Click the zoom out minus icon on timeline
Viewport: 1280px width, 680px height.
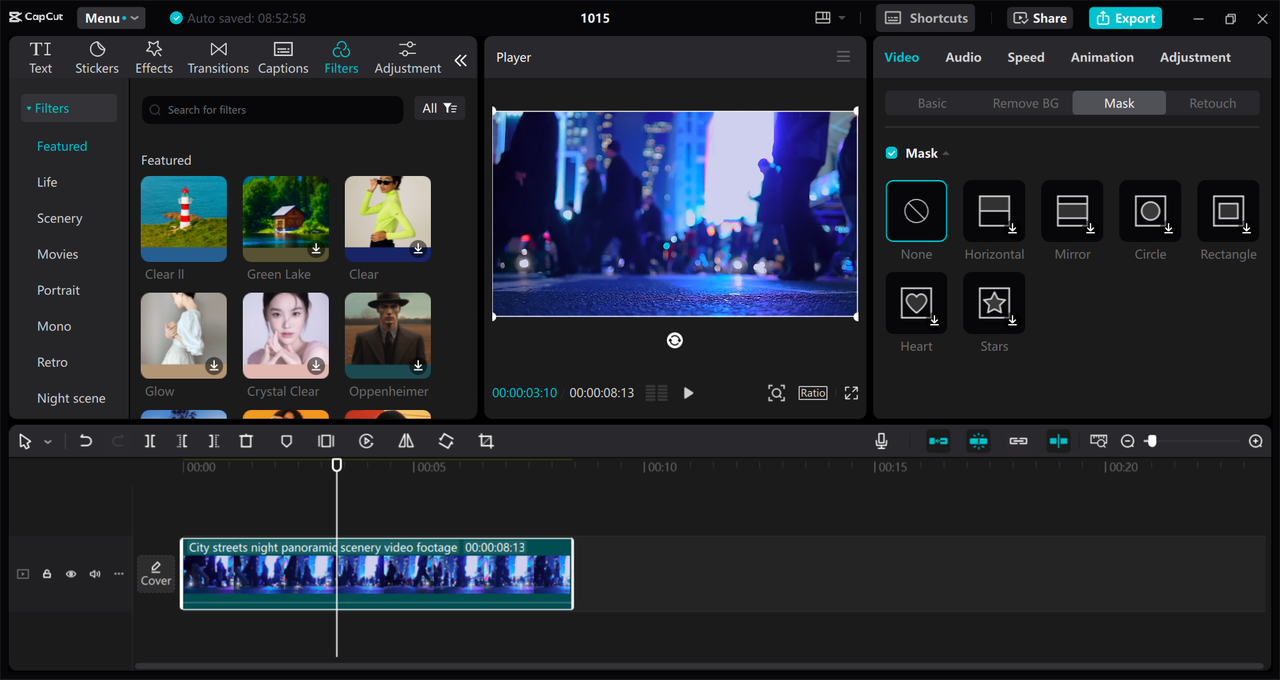(x=1128, y=441)
